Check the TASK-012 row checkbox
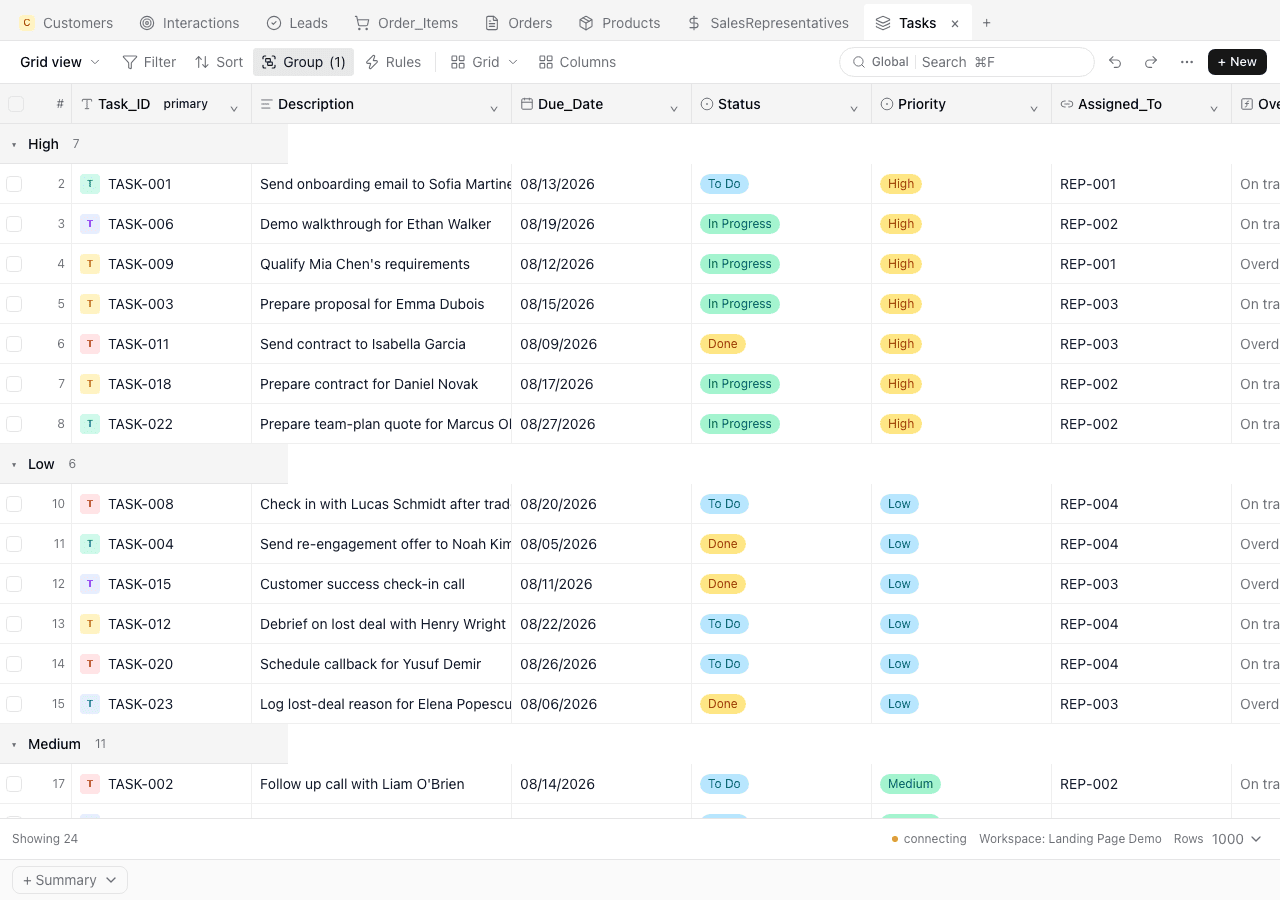Image resolution: width=1280 pixels, height=900 pixels. [14, 624]
